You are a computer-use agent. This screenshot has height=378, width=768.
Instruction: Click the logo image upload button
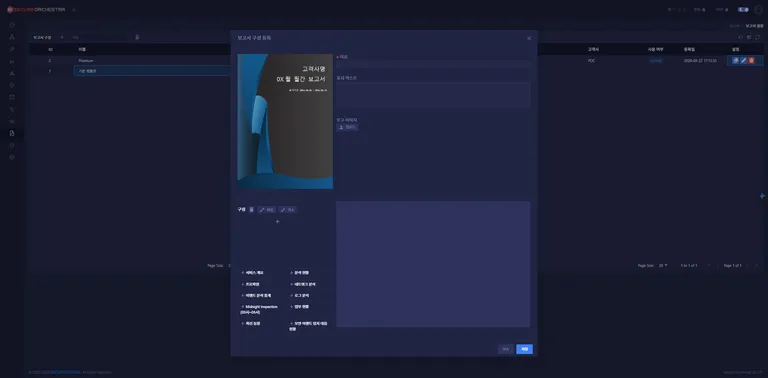[x=347, y=127]
